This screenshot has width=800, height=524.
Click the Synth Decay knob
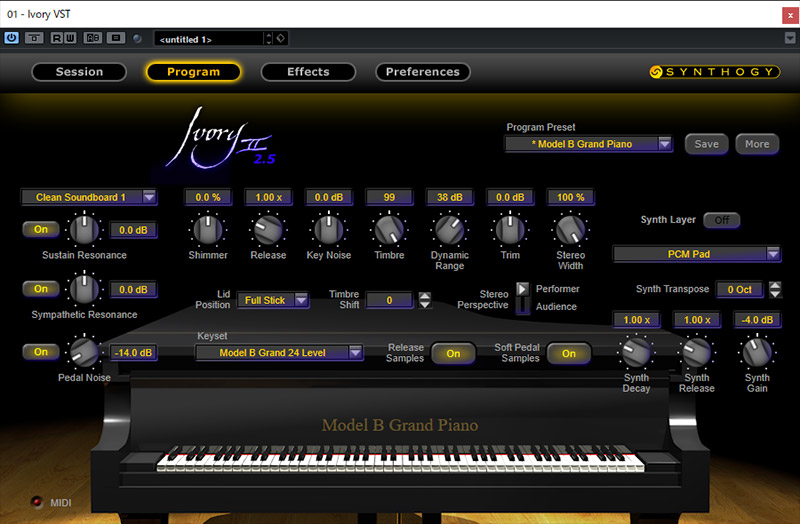pyautogui.click(x=636, y=352)
